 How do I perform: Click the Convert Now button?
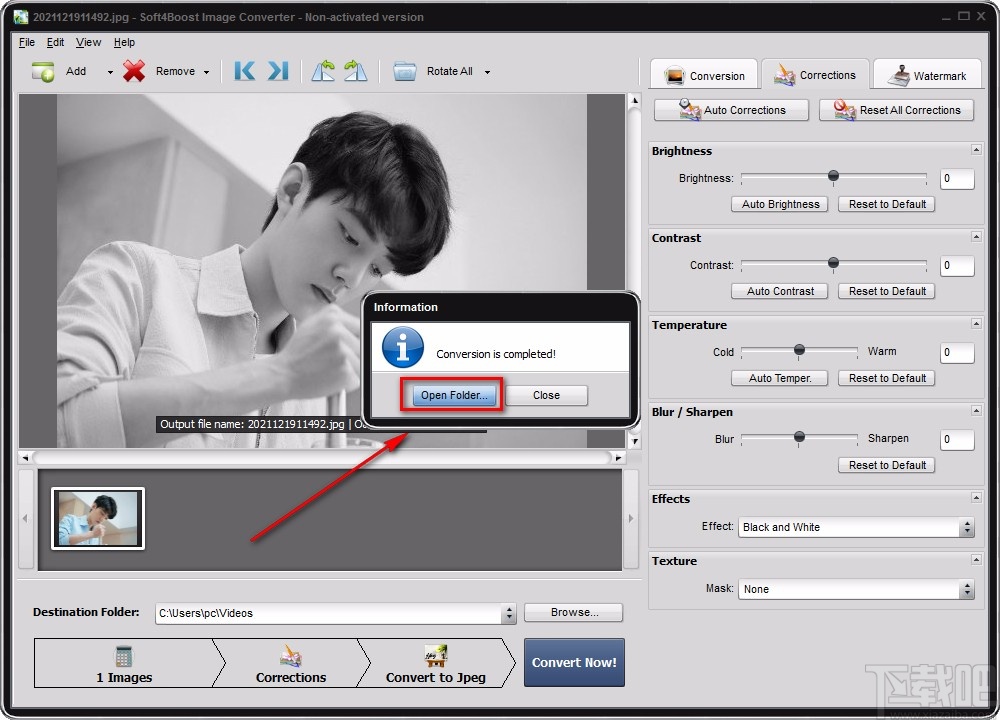574,662
